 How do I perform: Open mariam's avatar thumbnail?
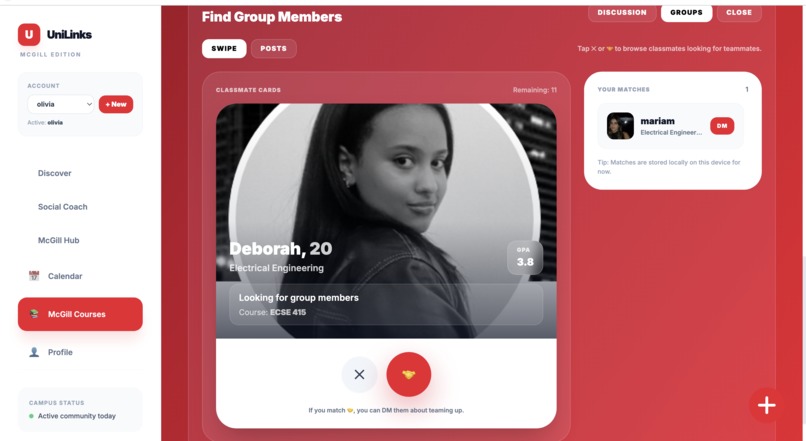click(x=620, y=126)
